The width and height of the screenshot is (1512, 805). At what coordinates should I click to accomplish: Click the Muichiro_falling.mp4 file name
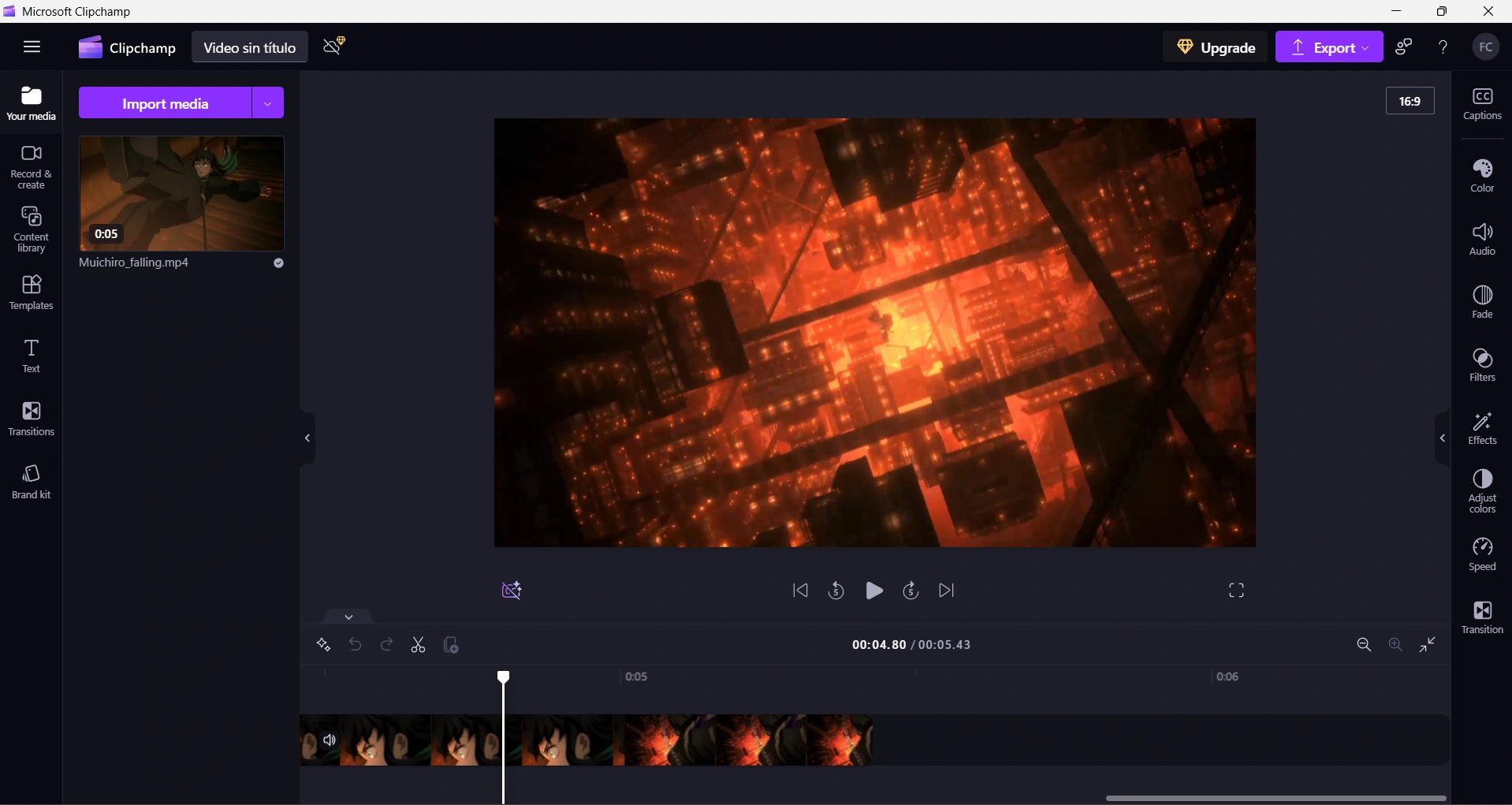(x=134, y=263)
